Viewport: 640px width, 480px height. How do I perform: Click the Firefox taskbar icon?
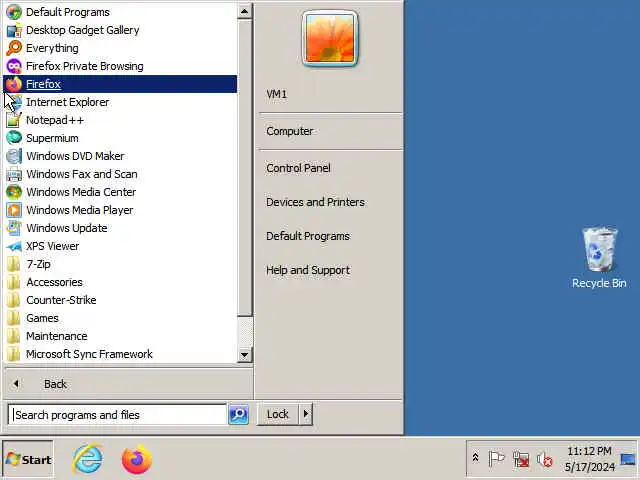point(137,459)
